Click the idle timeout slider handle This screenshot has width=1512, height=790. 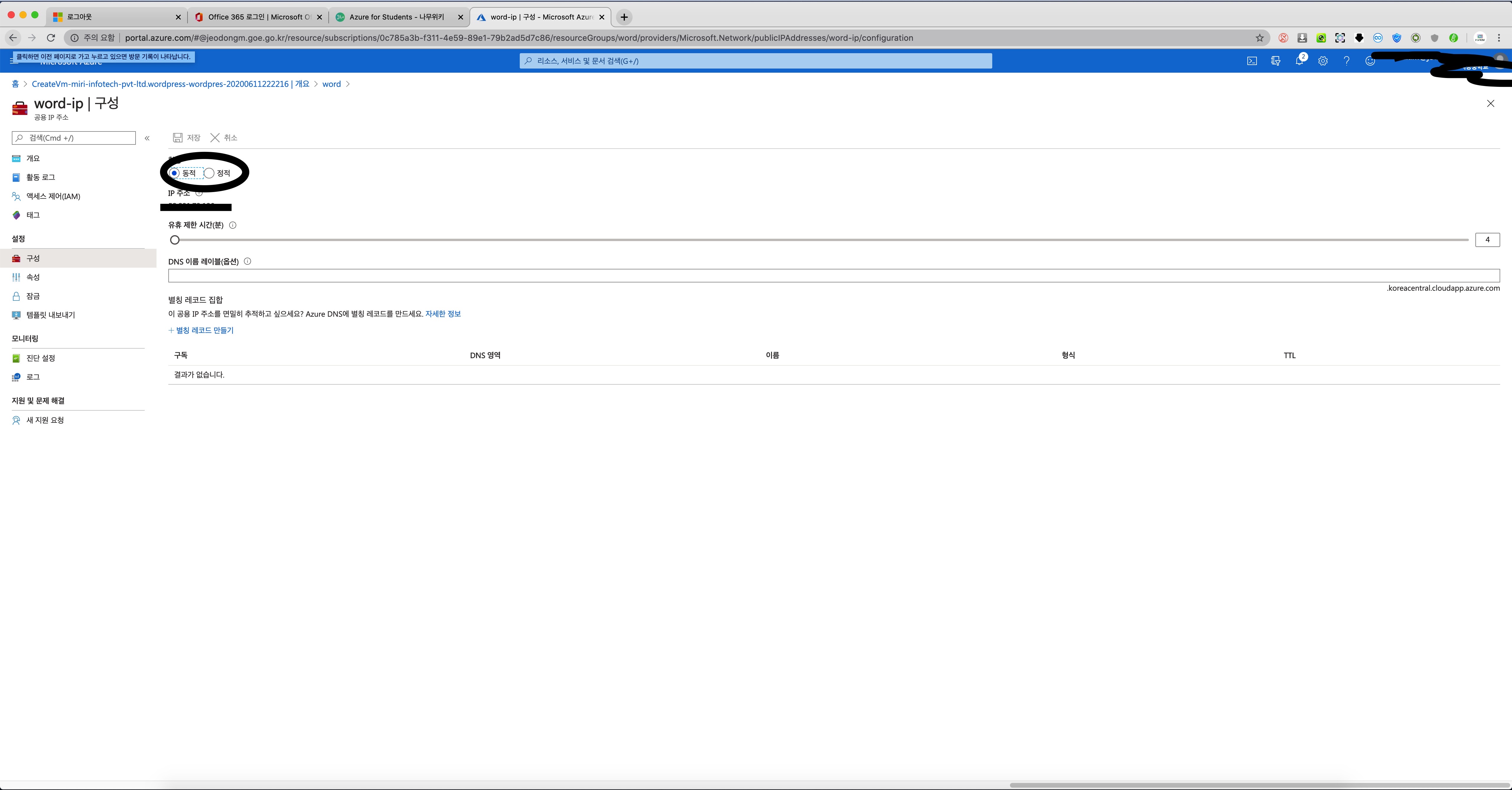tap(174, 240)
